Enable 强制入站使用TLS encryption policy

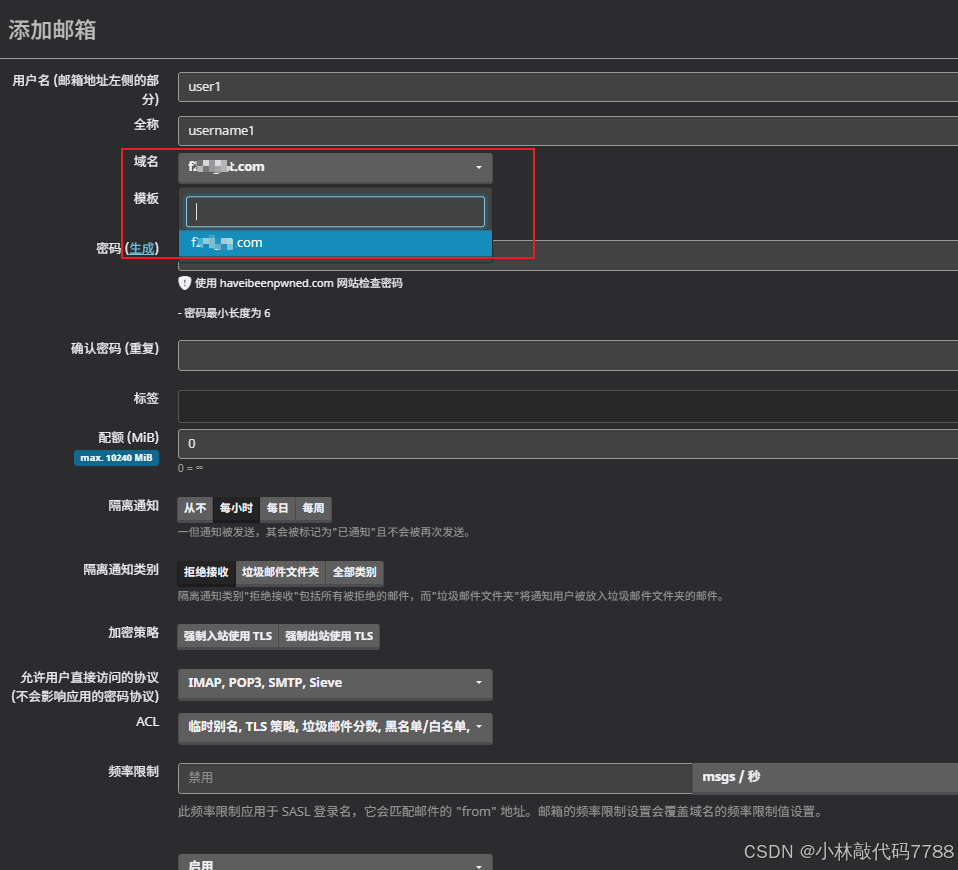tap(227, 636)
